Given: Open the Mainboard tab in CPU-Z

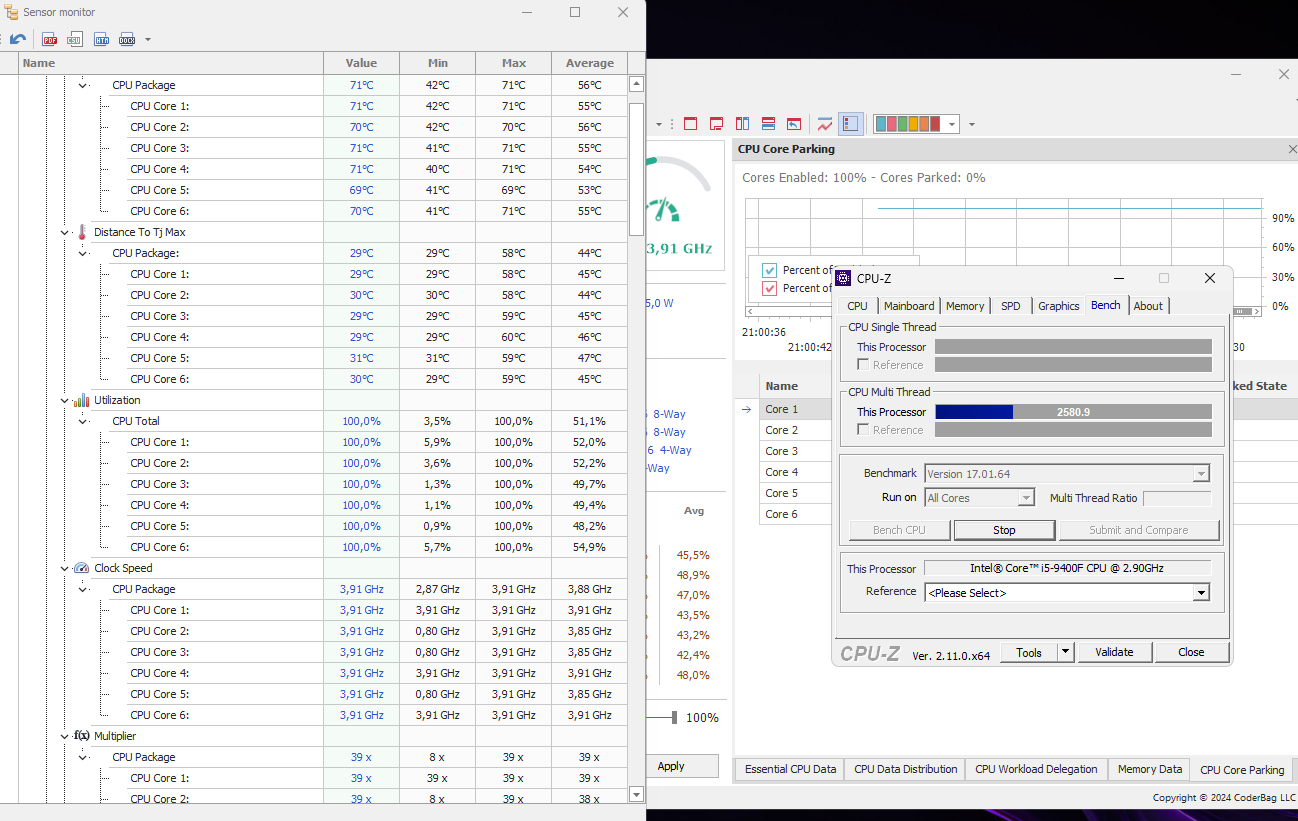Looking at the screenshot, I should [909, 306].
